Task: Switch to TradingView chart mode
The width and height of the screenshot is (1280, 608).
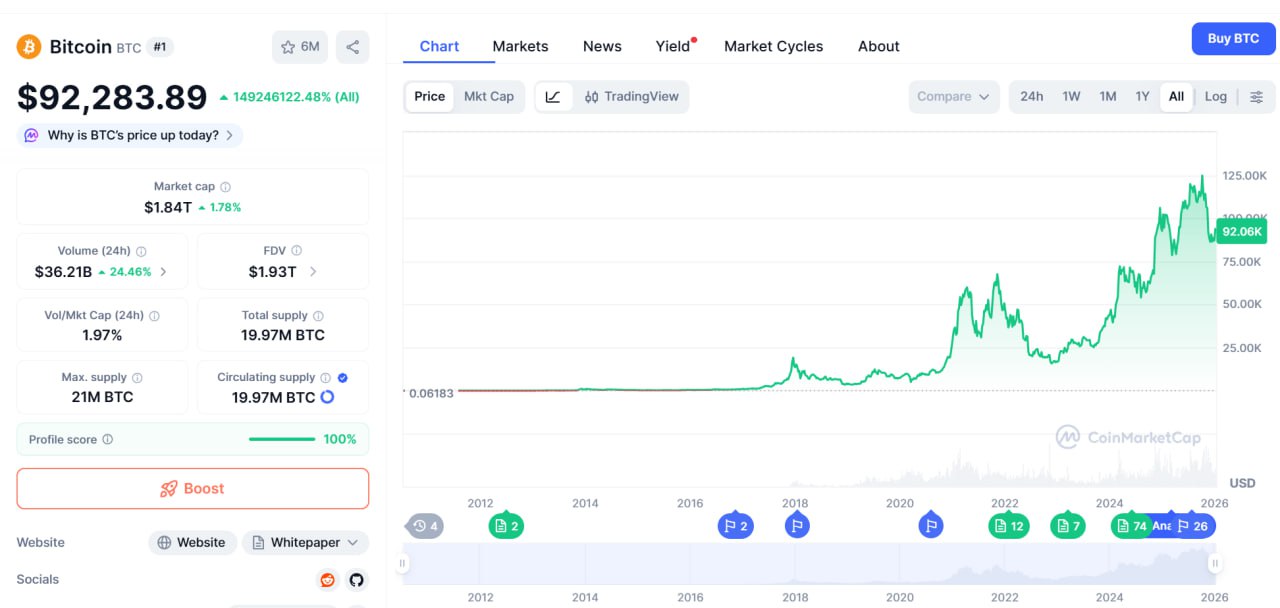Action: (631, 97)
